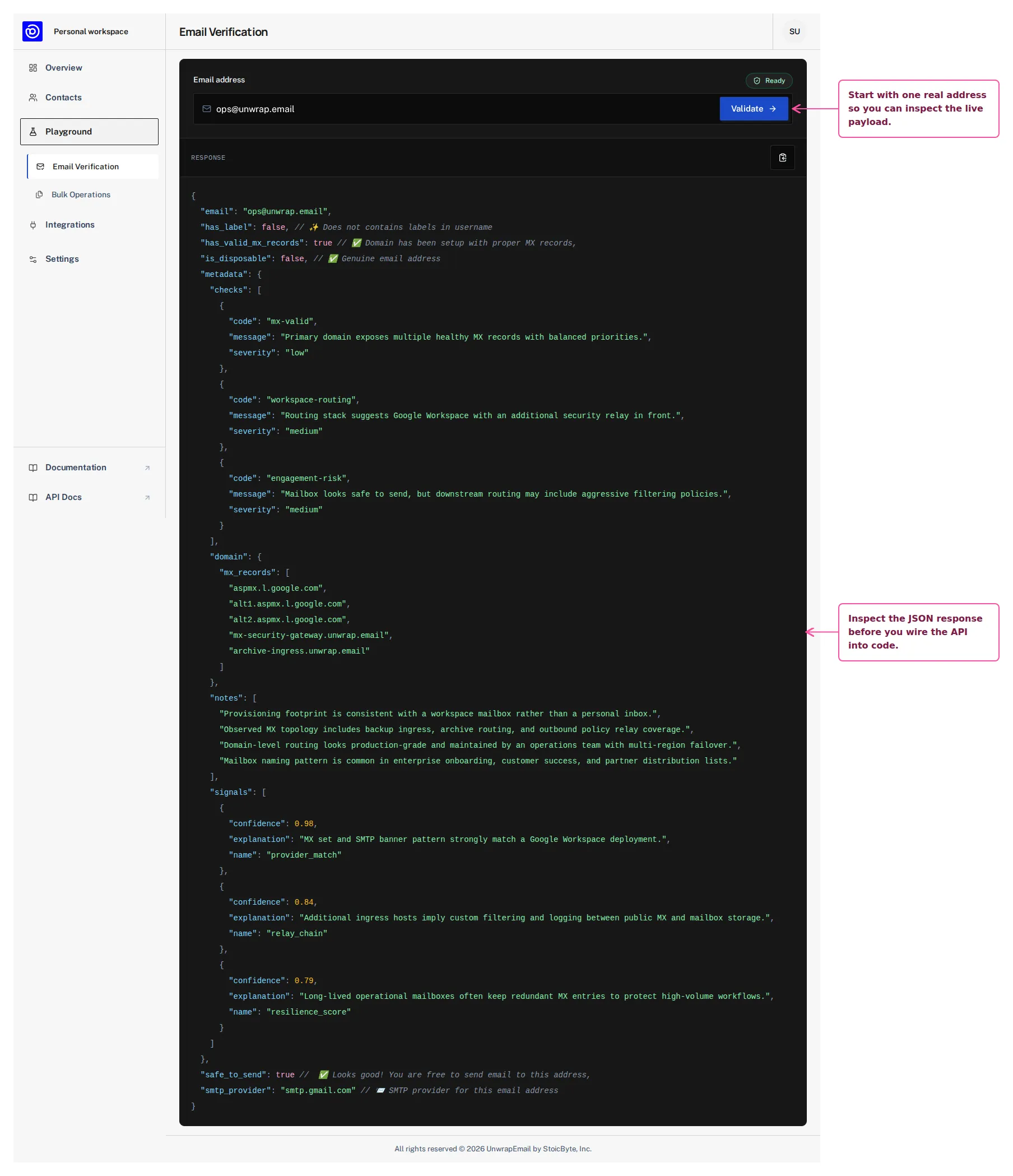Click the Personal workspace label
The height and width of the screenshot is (1176, 1013).
tap(91, 32)
